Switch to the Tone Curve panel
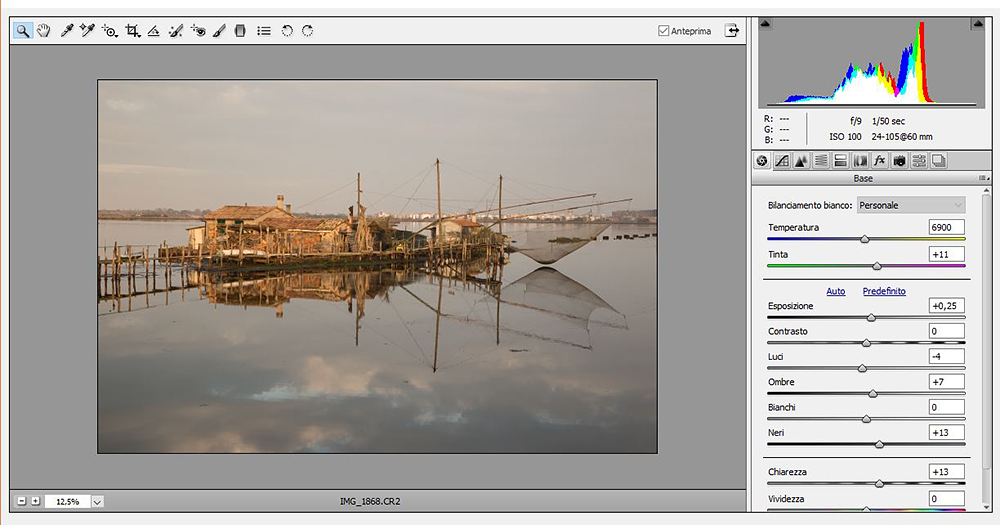Screen dimensions: 1000x525 (x=781, y=161)
